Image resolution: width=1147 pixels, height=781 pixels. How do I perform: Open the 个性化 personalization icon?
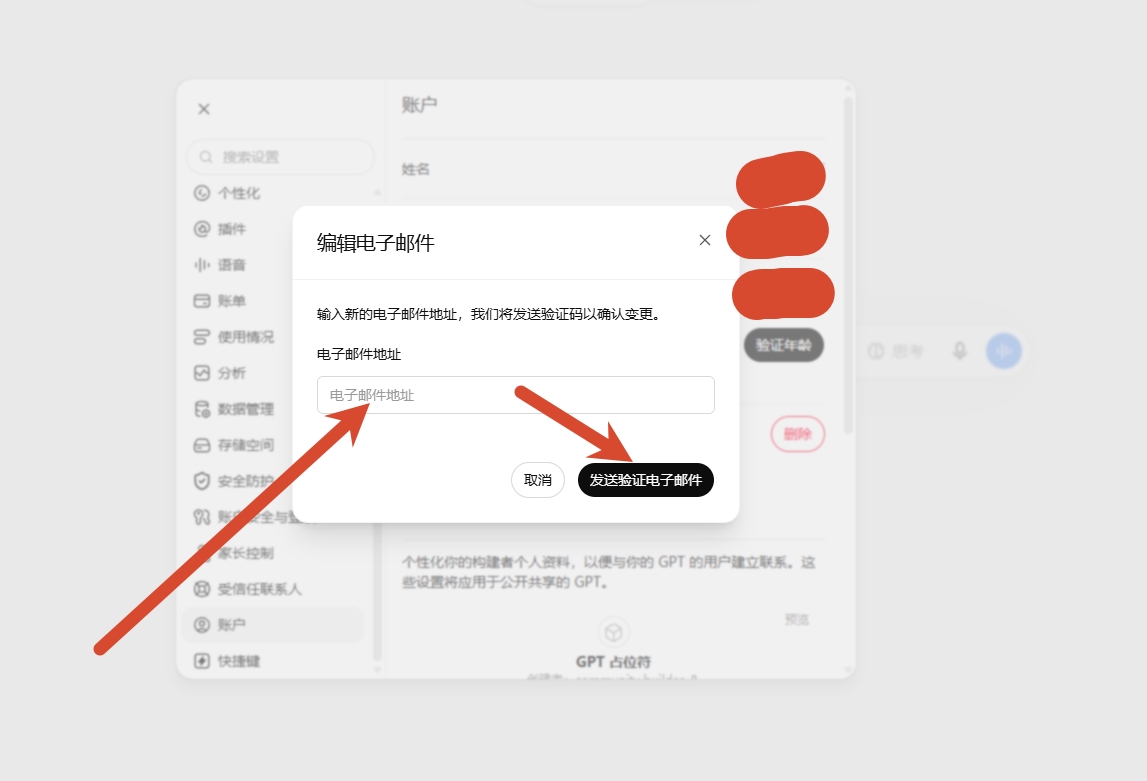coord(202,193)
